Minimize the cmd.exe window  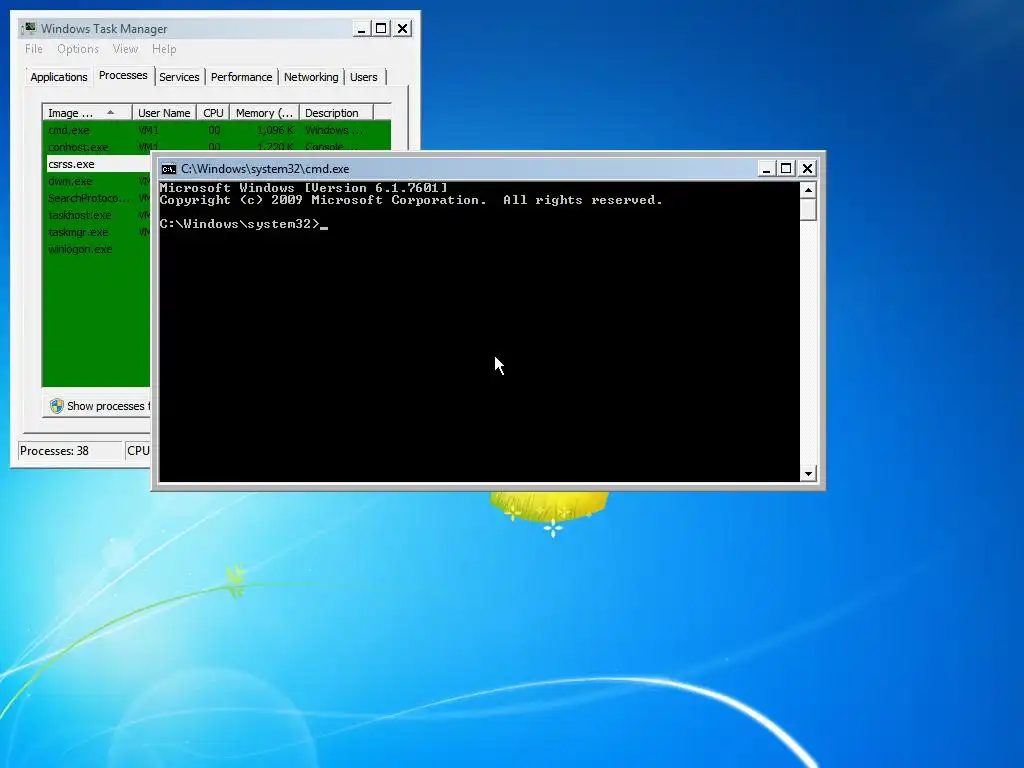[x=766, y=168]
